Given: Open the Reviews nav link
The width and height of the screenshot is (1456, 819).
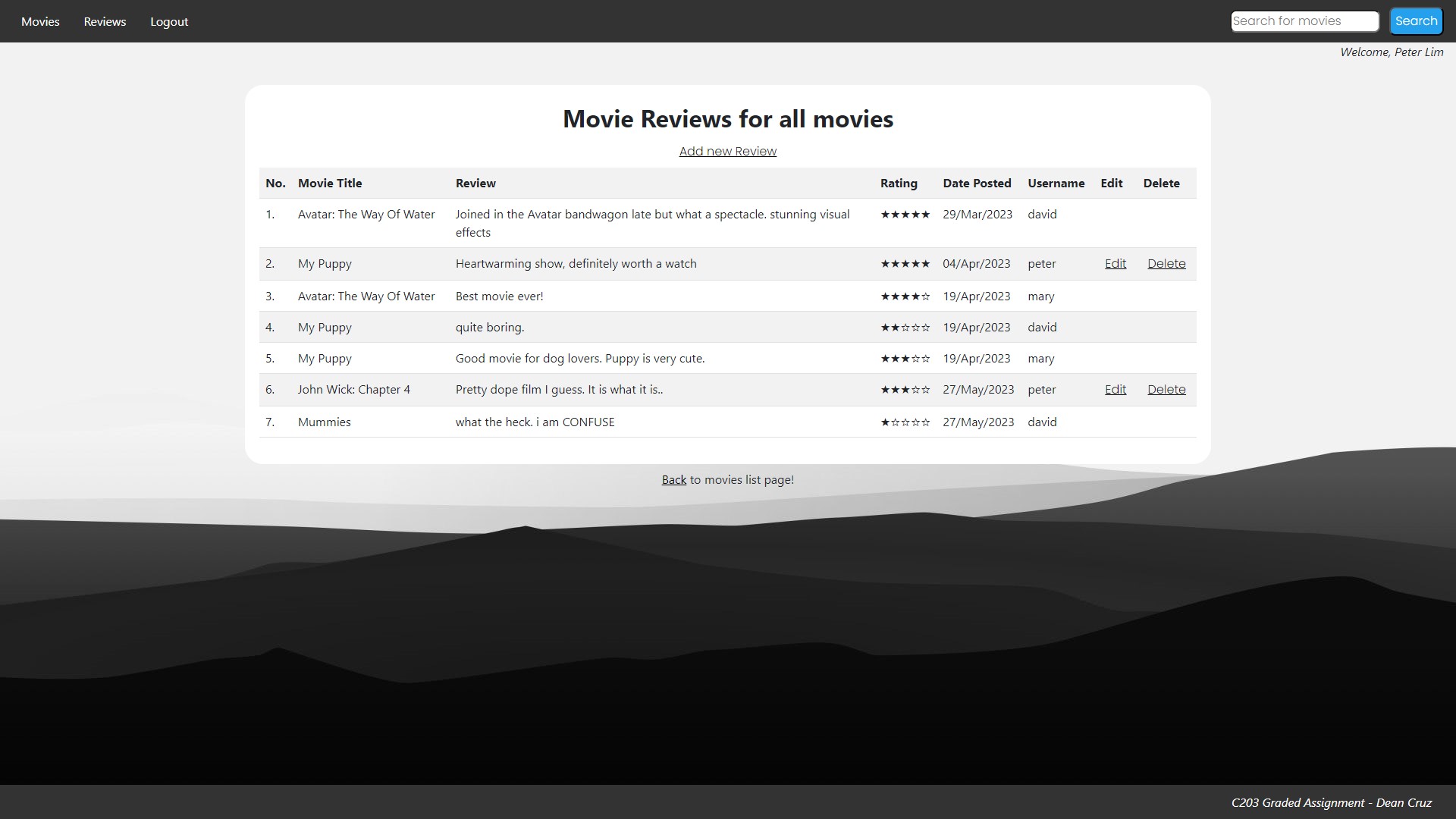Looking at the screenshot, I should [105, 21].
